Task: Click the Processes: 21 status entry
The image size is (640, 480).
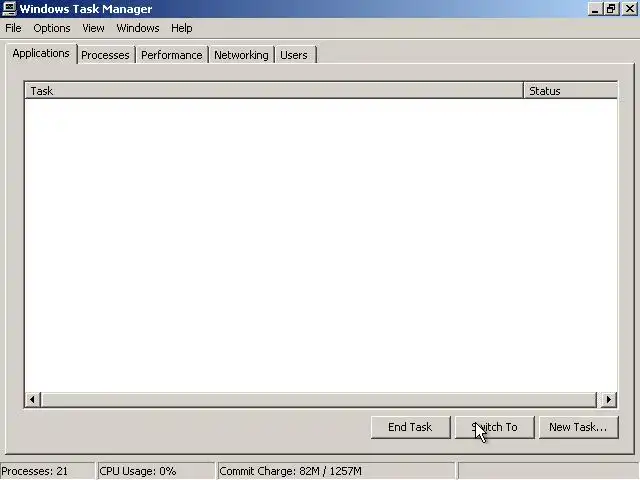Action: (x=47, y=471)
